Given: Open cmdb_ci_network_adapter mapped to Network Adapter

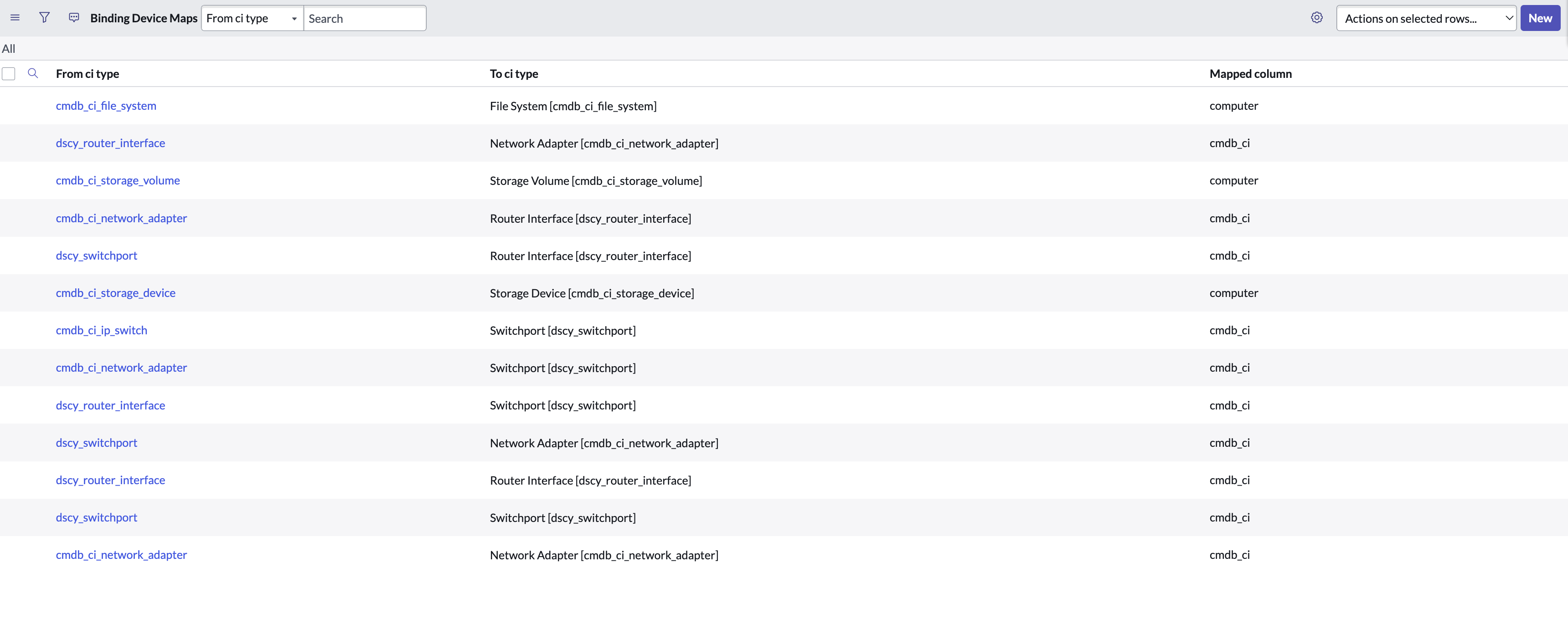Looking at the screenshot, I should 121,555.
